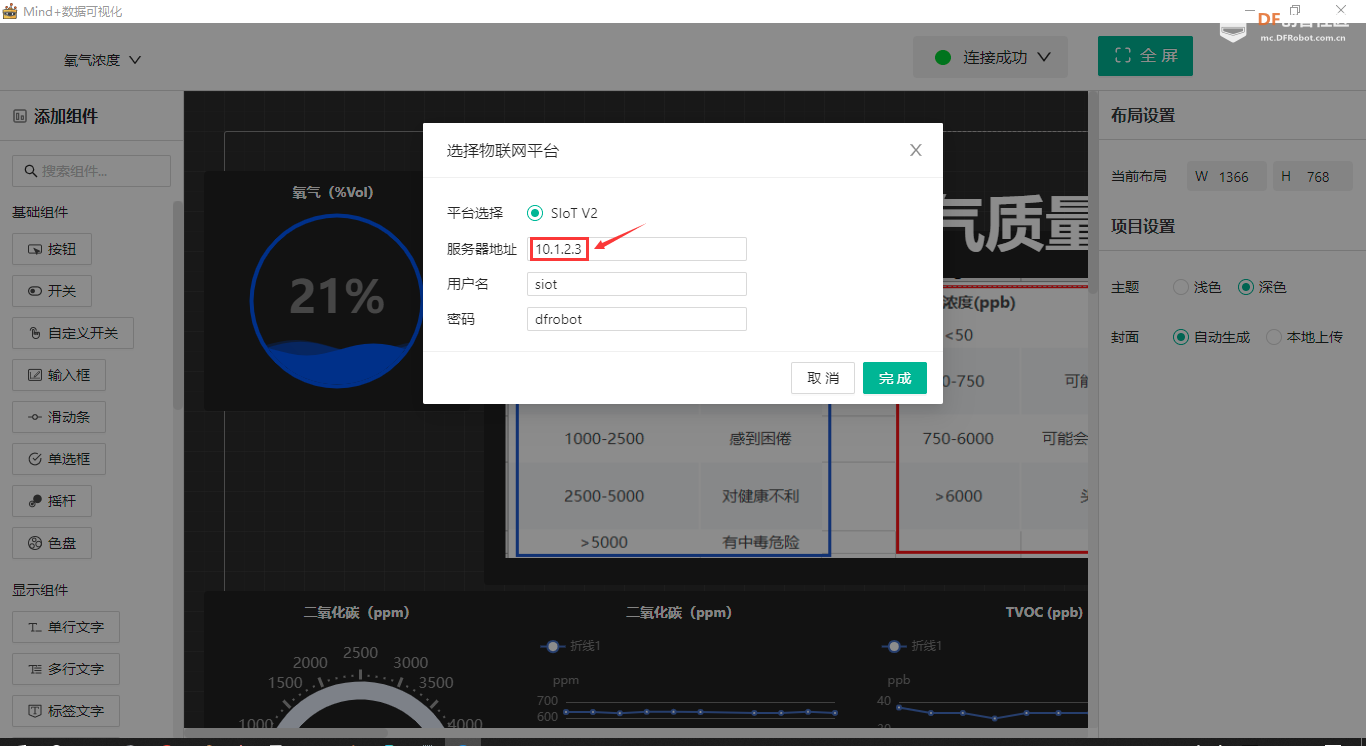Image resolution: width=1366 pixels, height=746 pixels.
Task: Click the 基础组件 section label
Action: coord(40,212)
